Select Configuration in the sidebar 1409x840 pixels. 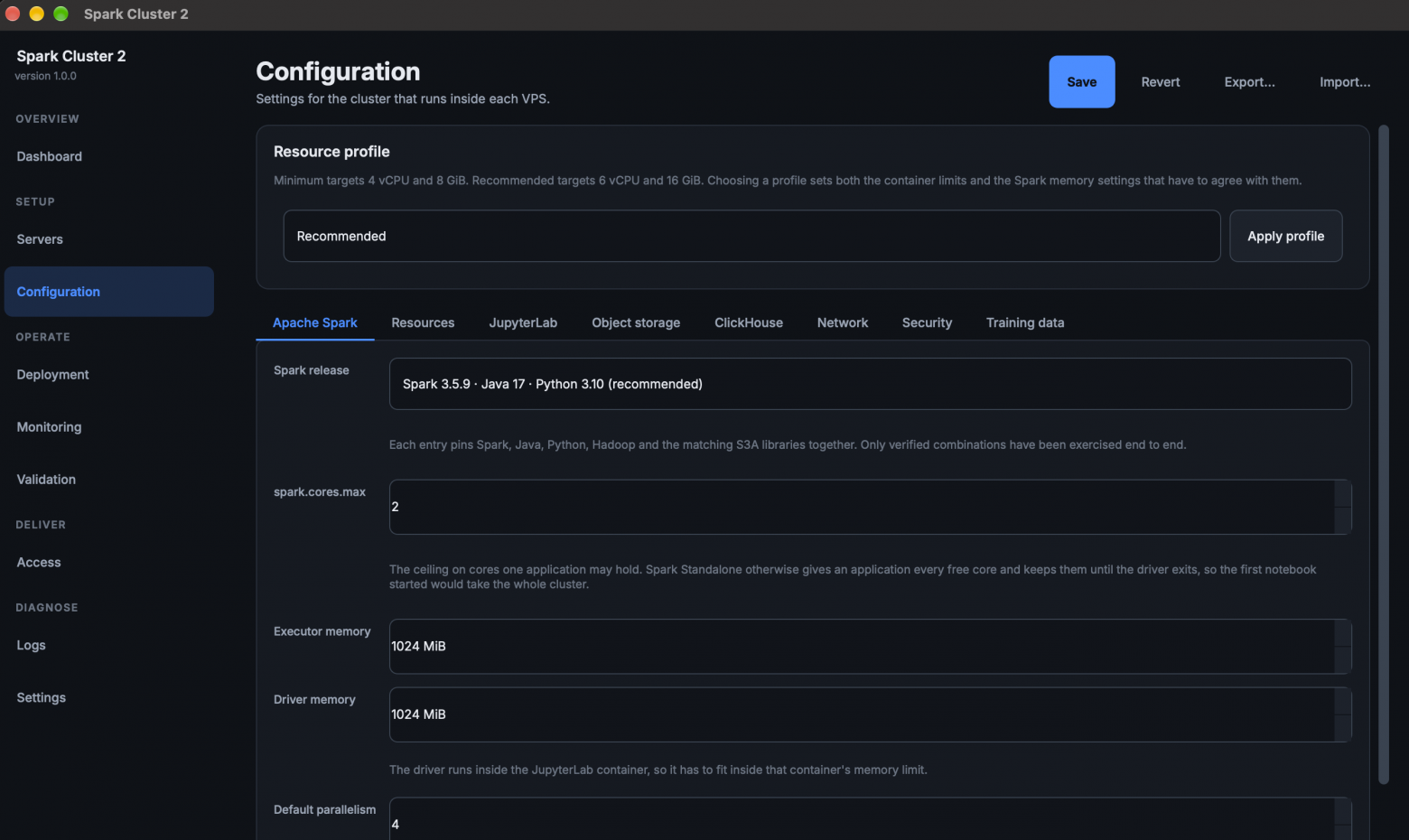[x=109, y=292]
